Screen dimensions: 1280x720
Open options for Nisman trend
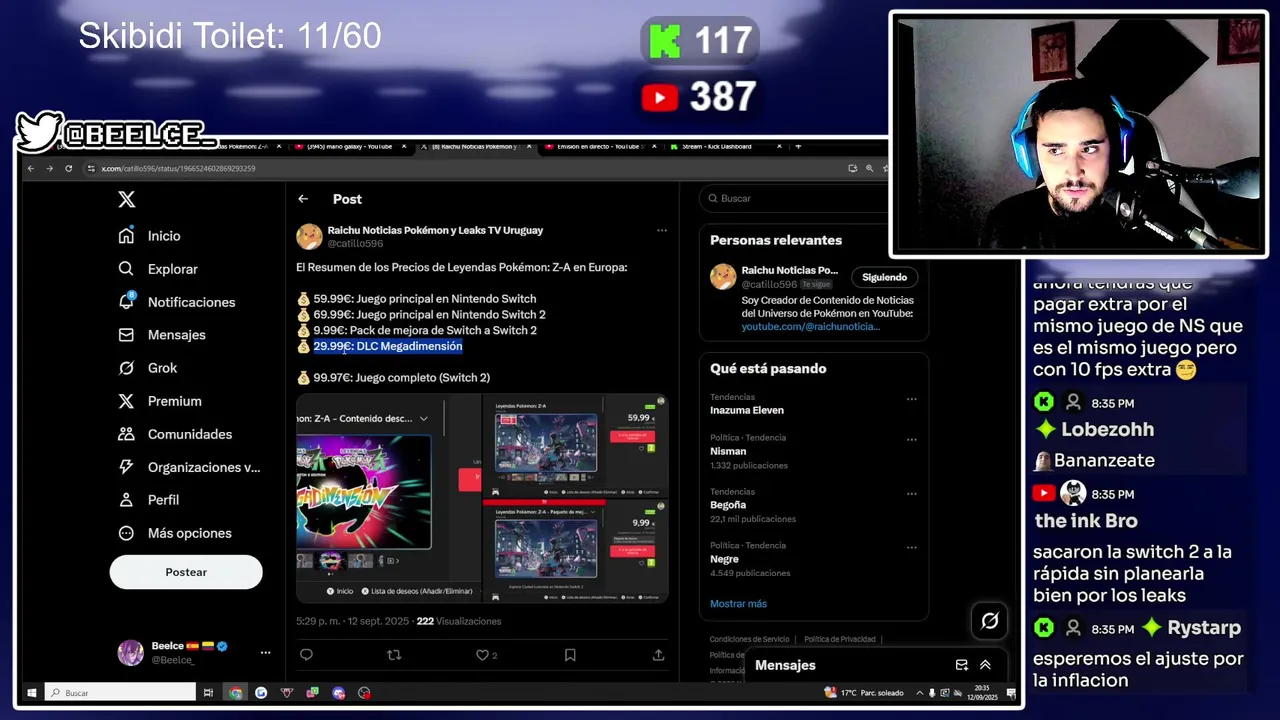click(x=911, y=439)
